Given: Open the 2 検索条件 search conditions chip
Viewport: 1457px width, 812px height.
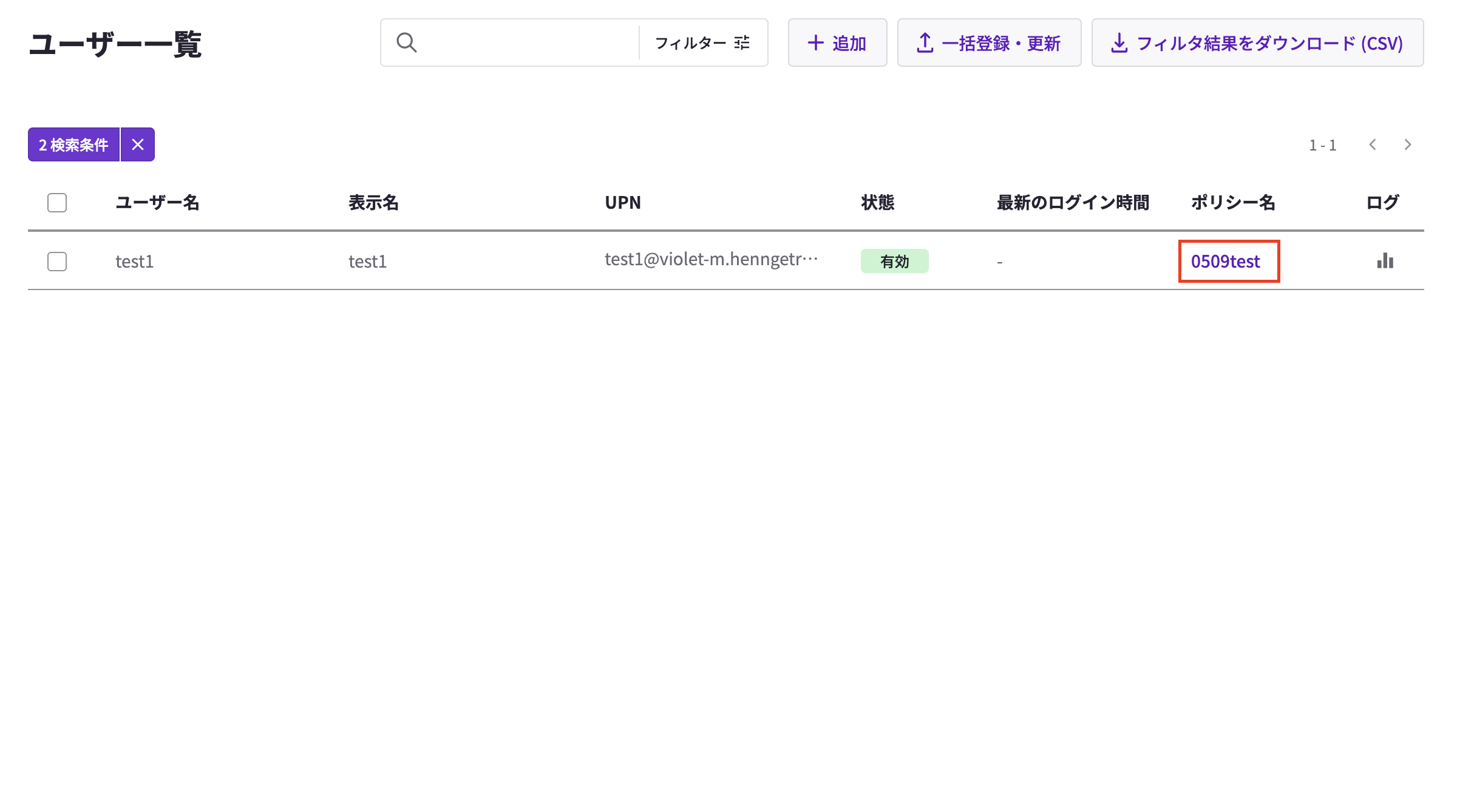Looking at the screenshot, I should [x=73, y=144].
